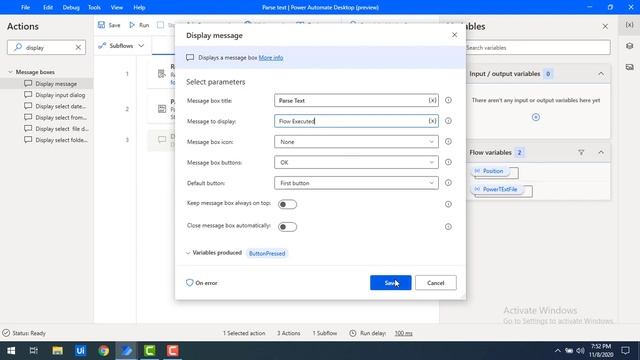Click info icon for Message box title
Image resolution: width=640 pixels, height=360 pixels.
tap(448, 100)
